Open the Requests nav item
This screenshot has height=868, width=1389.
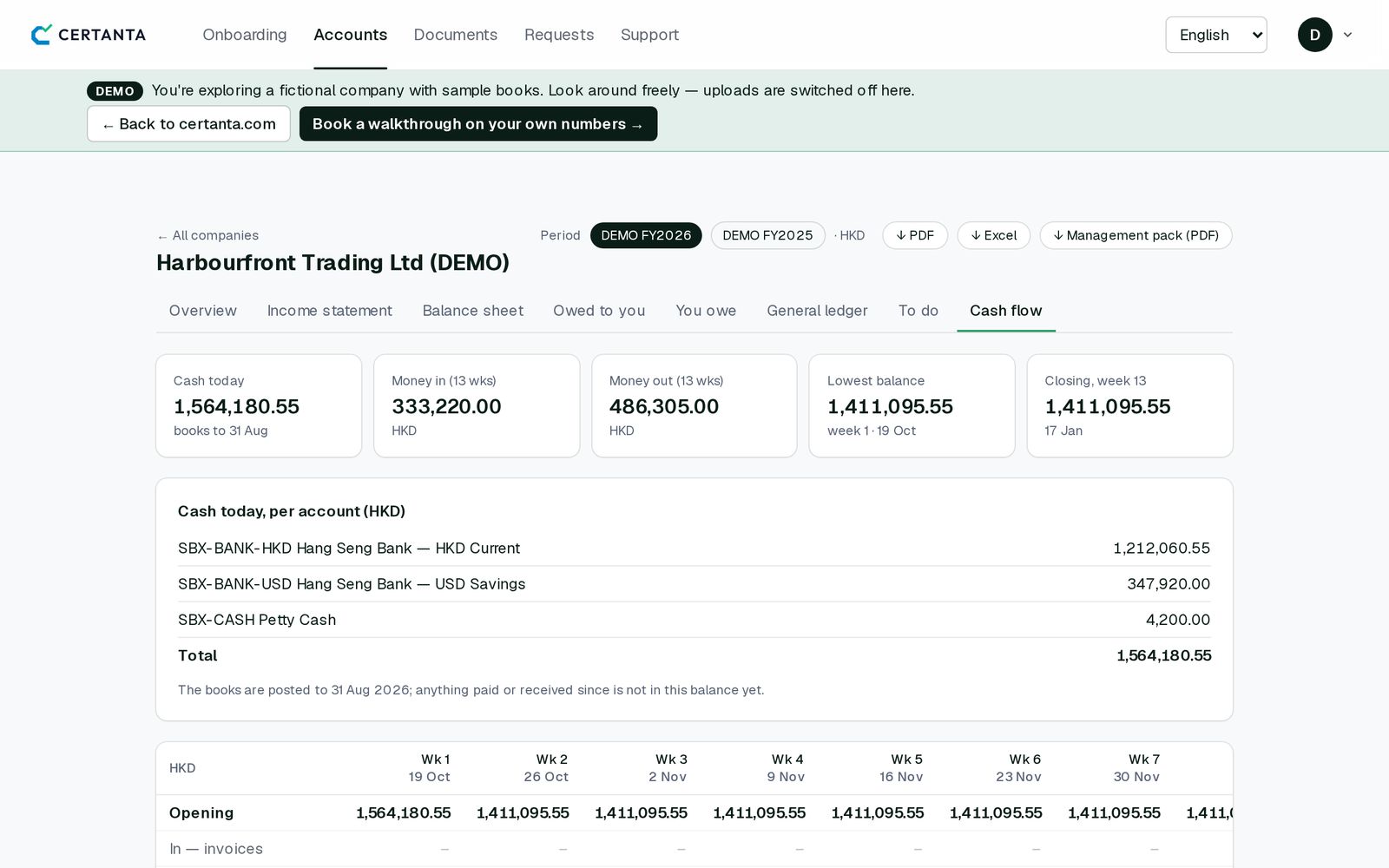[559, 35]
